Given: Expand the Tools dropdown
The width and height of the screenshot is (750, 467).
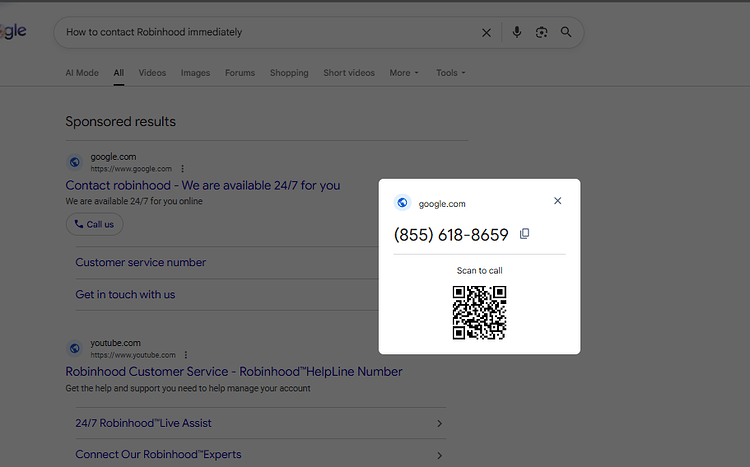Looking at the screenshot, I should pyautogui.click(x=450, y=73).
